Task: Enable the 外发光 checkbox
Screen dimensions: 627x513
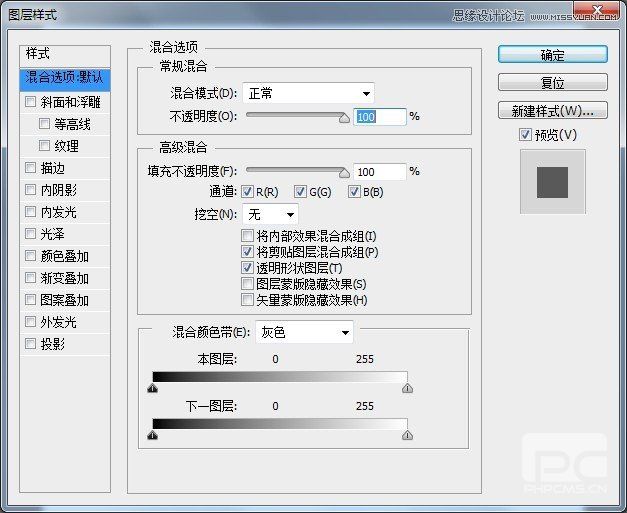Action: [30, 321]
